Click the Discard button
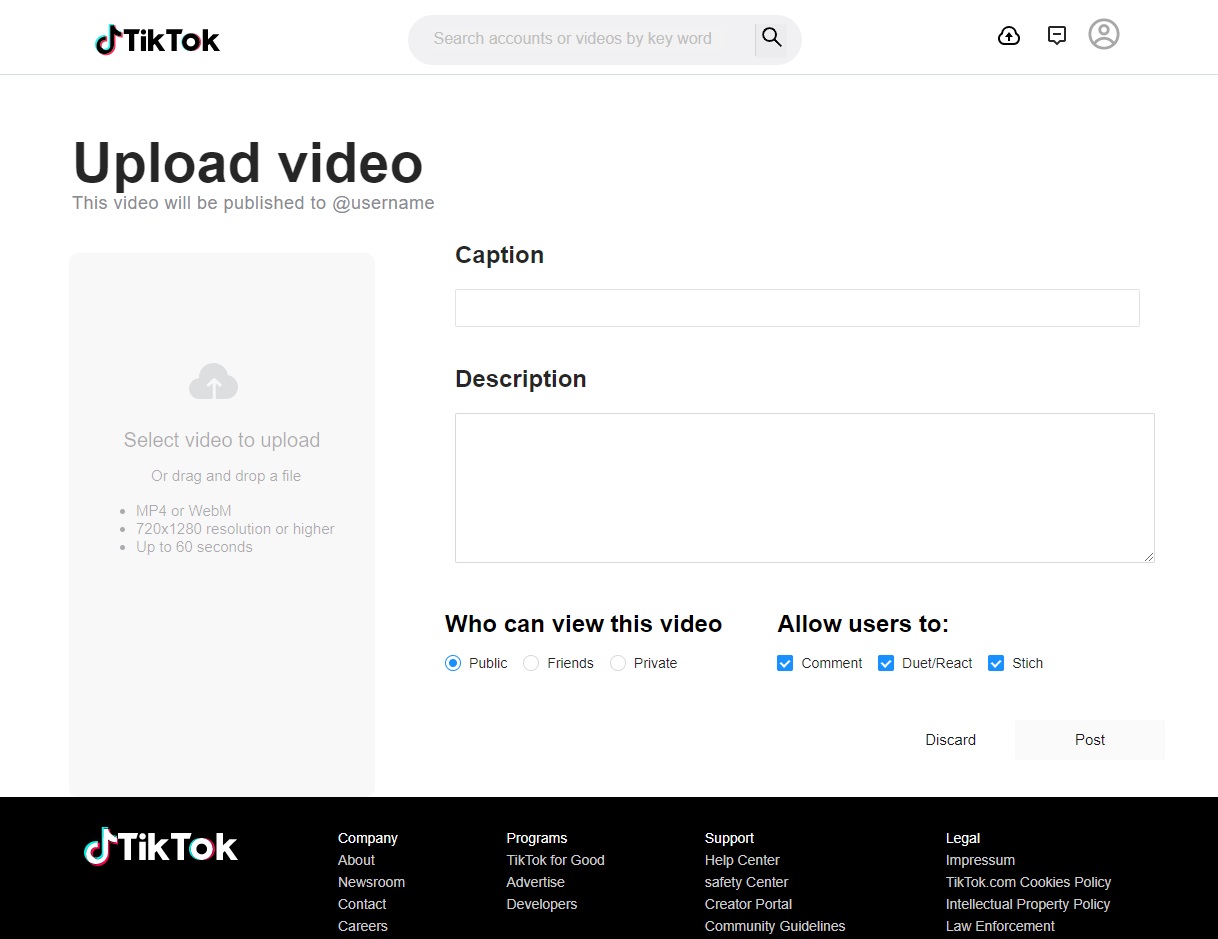This screenshot has width=1218, height=939. coord(950,740)
